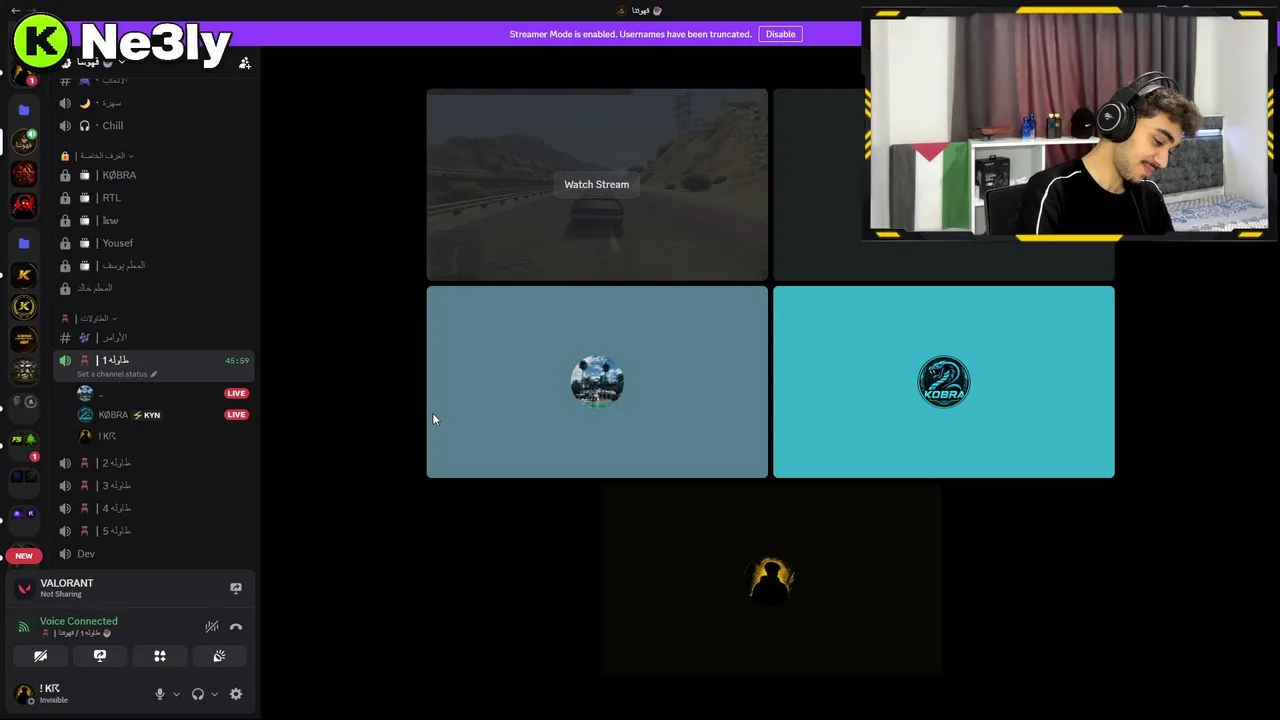Jump to NEW unread servers indicator
Image resolution: width=1280 pixels, height=720 pixels.
coord(23,556)
